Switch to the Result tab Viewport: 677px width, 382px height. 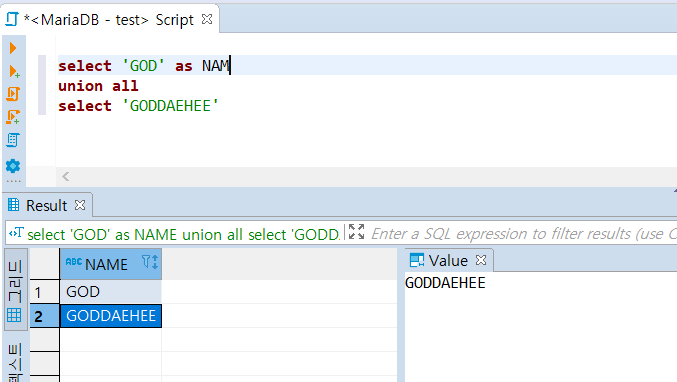coord(46,205)
